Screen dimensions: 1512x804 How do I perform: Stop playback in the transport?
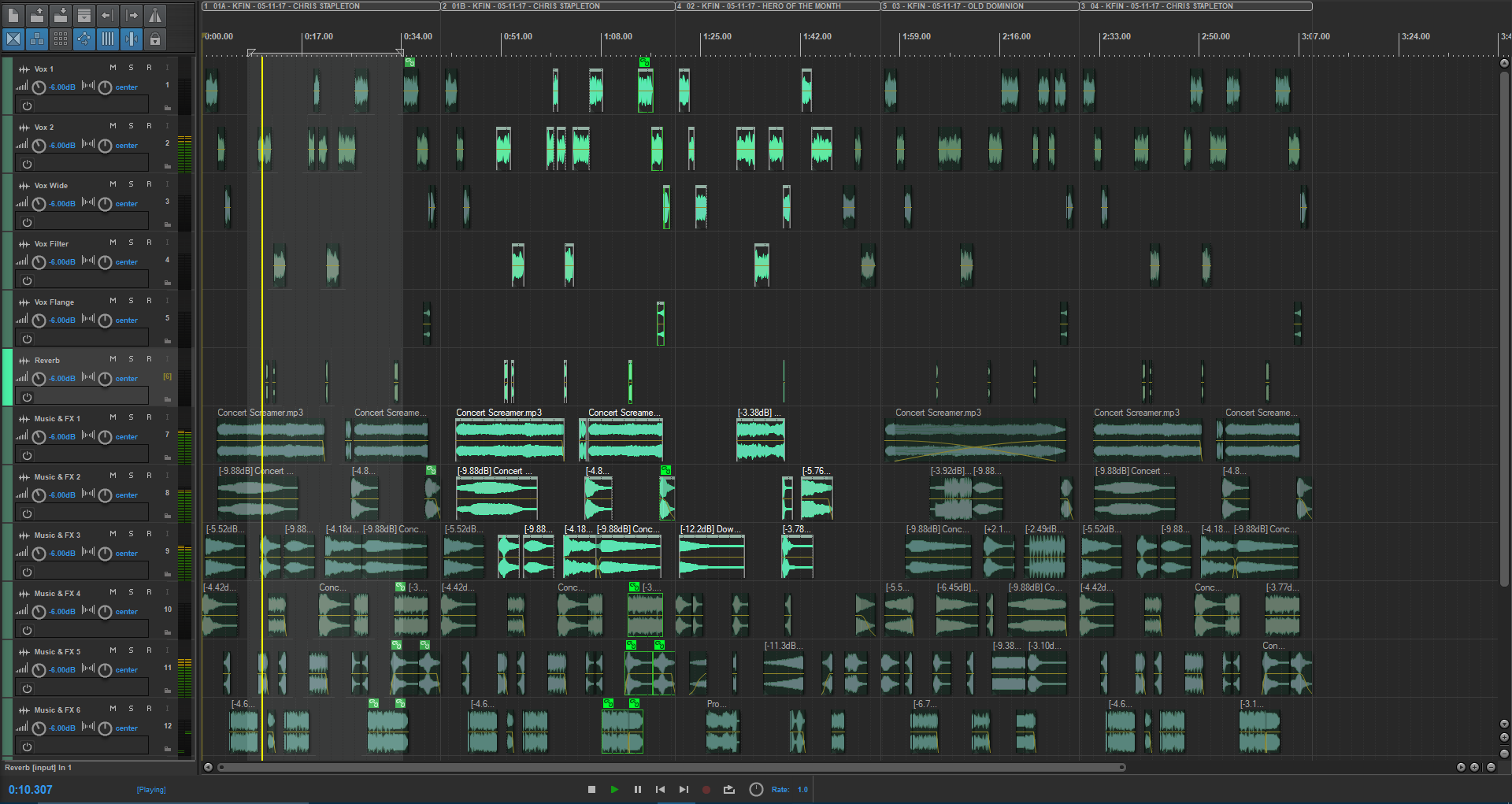(x=591, y=789)
